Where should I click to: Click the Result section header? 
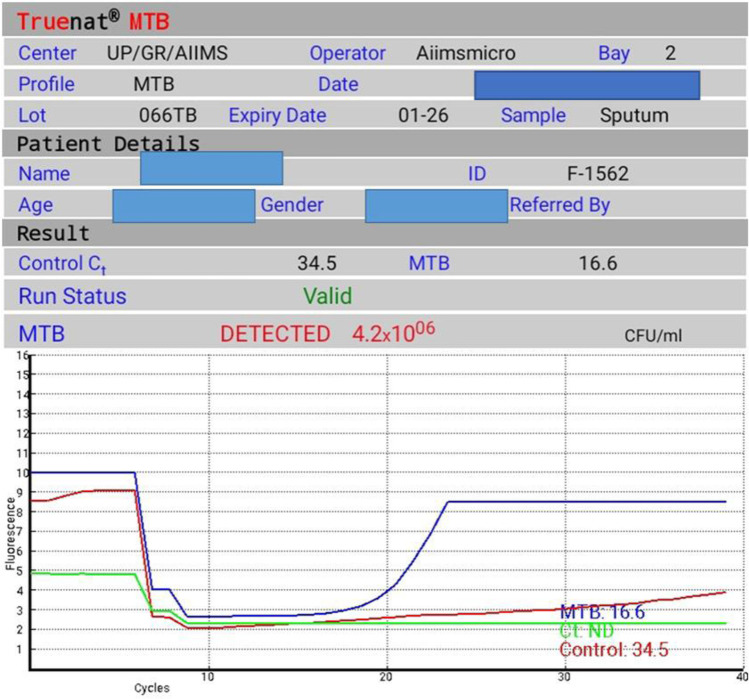(x=53, y=233)
